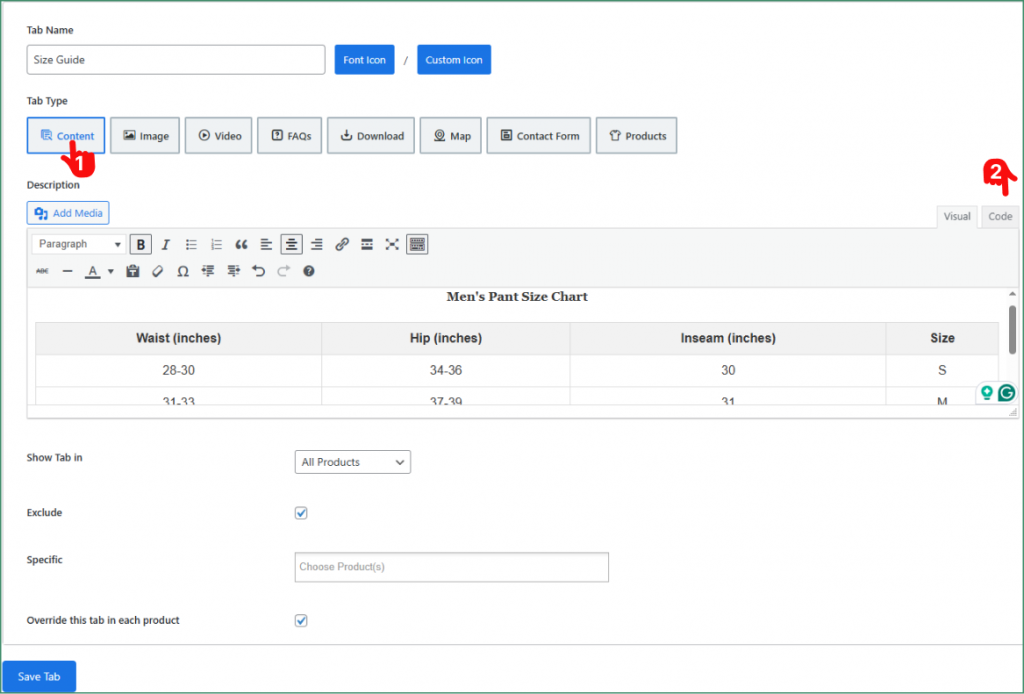Click the Tab Name input field
Screen dimensions: 1024x694
click(x=176, y=60)
